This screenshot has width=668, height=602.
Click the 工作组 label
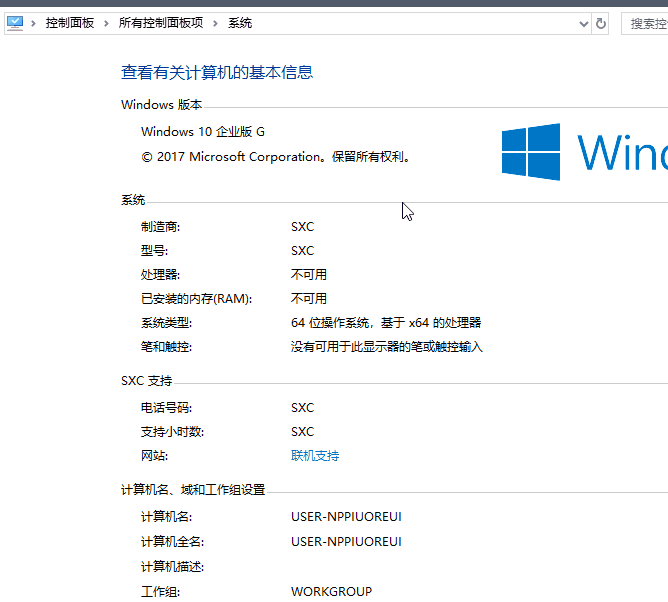(x=161, y=592)
